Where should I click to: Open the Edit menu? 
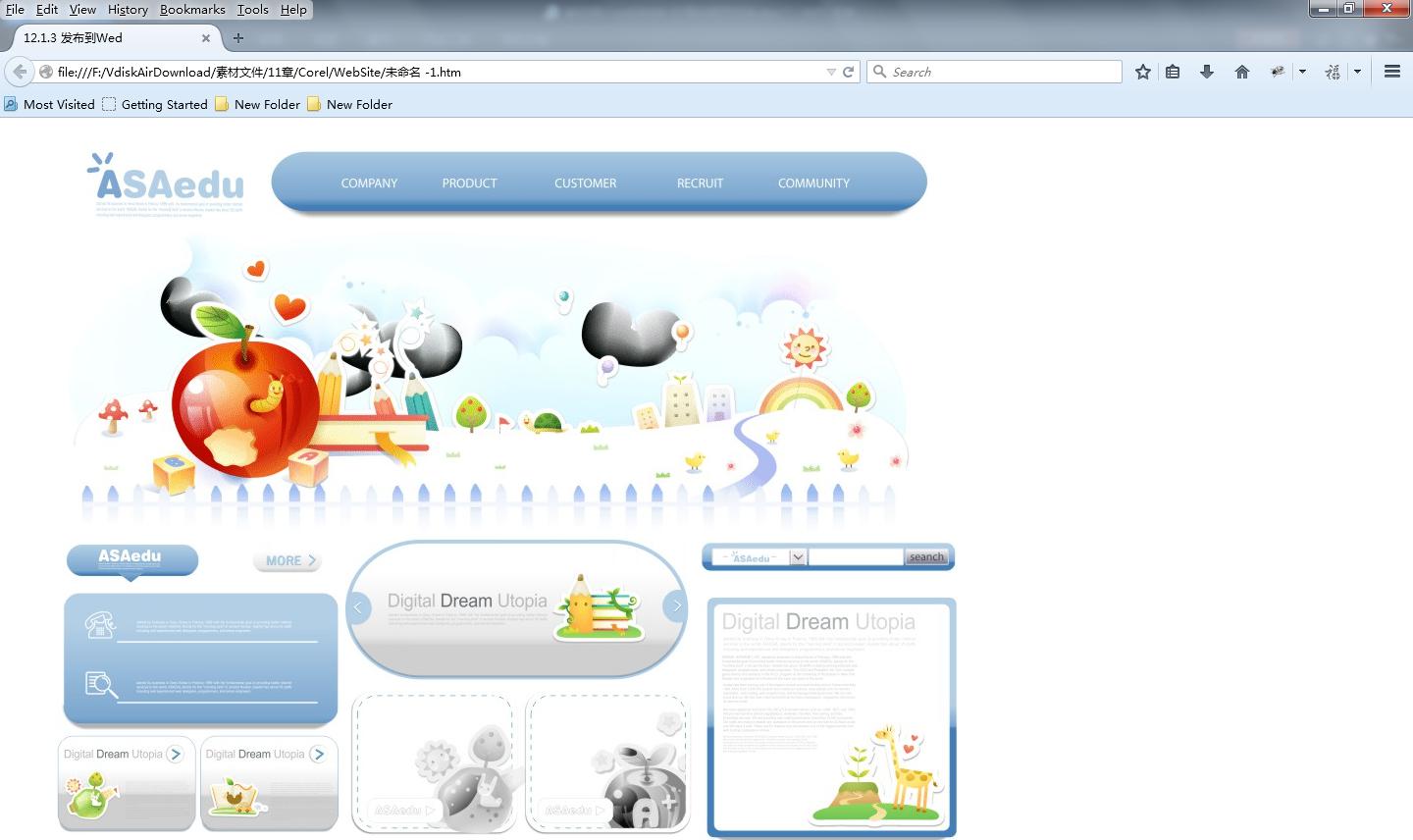47,9
